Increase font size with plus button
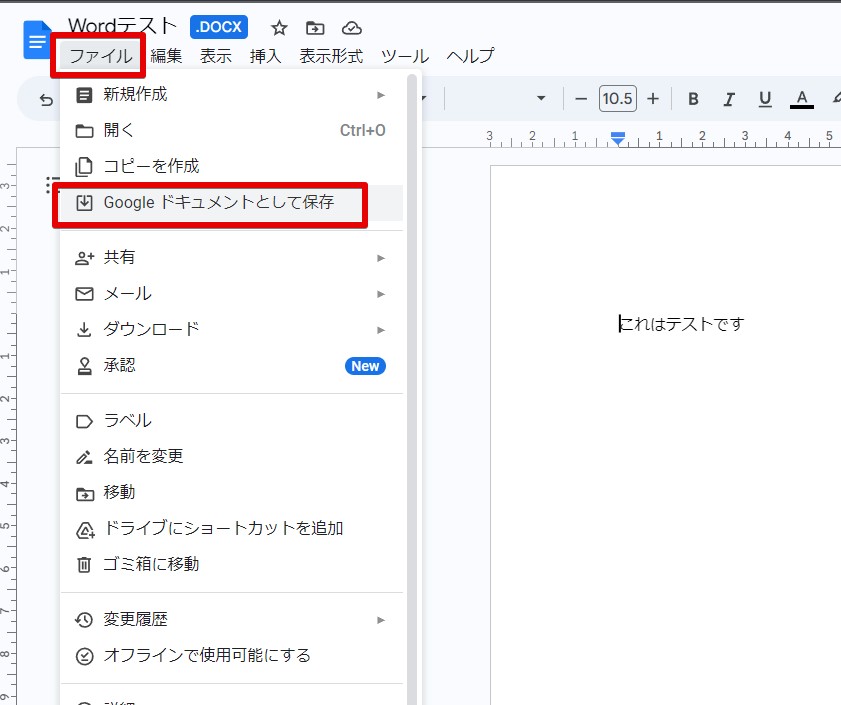This screenshot has height=705, width=841. point(653,99)
